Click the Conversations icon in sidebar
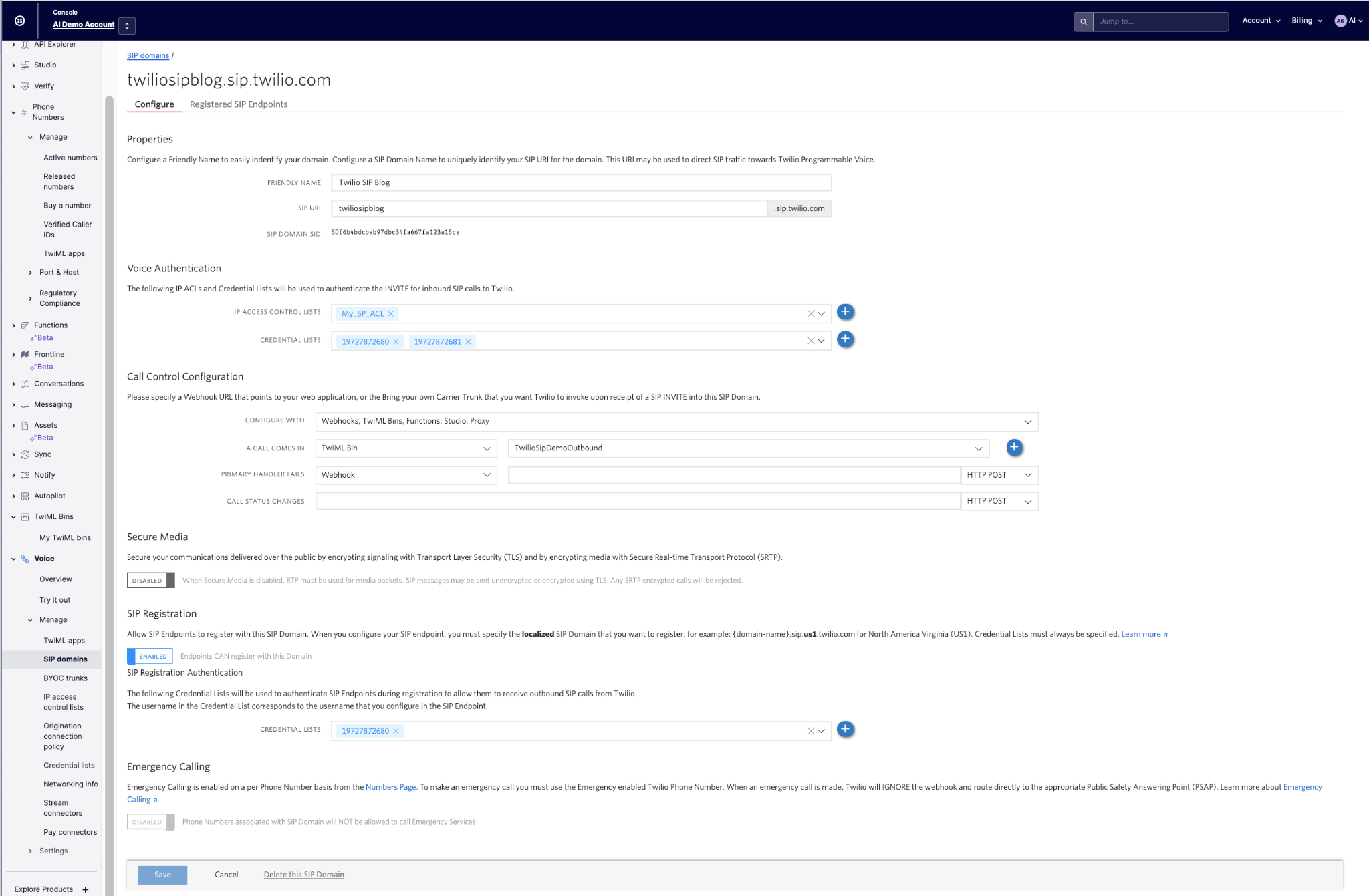 [x=25, y=384]
